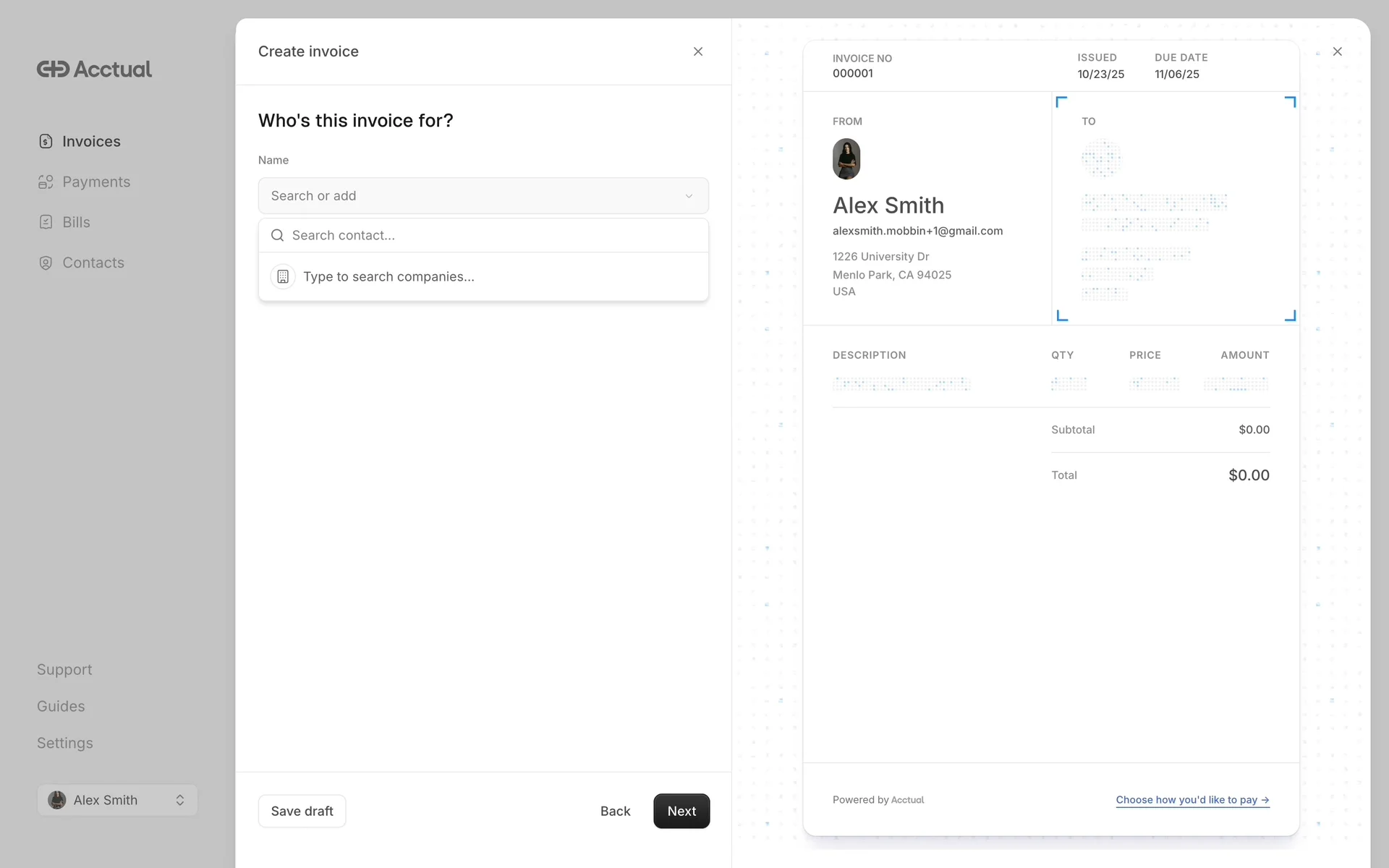
Task: Close the invoice preview pane
Action: (1337, 51)
